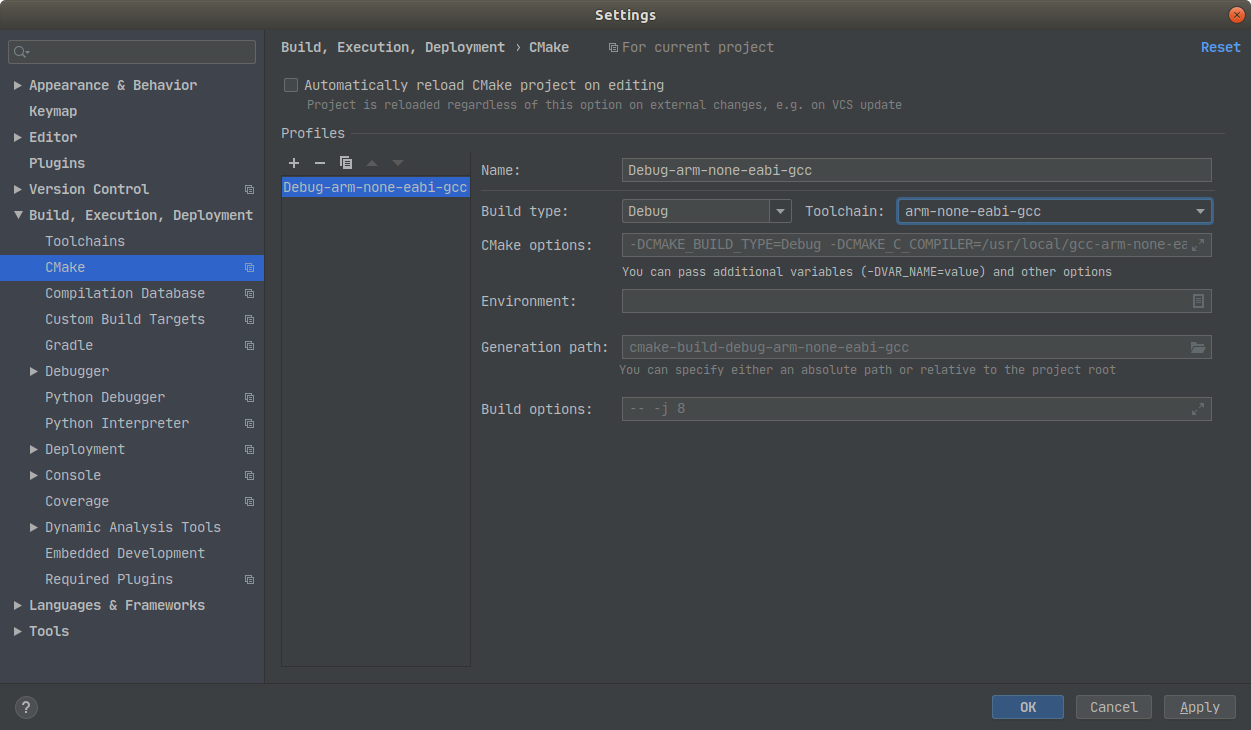
Task: Click project-level icon beside Deployment
Action: [249, 450]
